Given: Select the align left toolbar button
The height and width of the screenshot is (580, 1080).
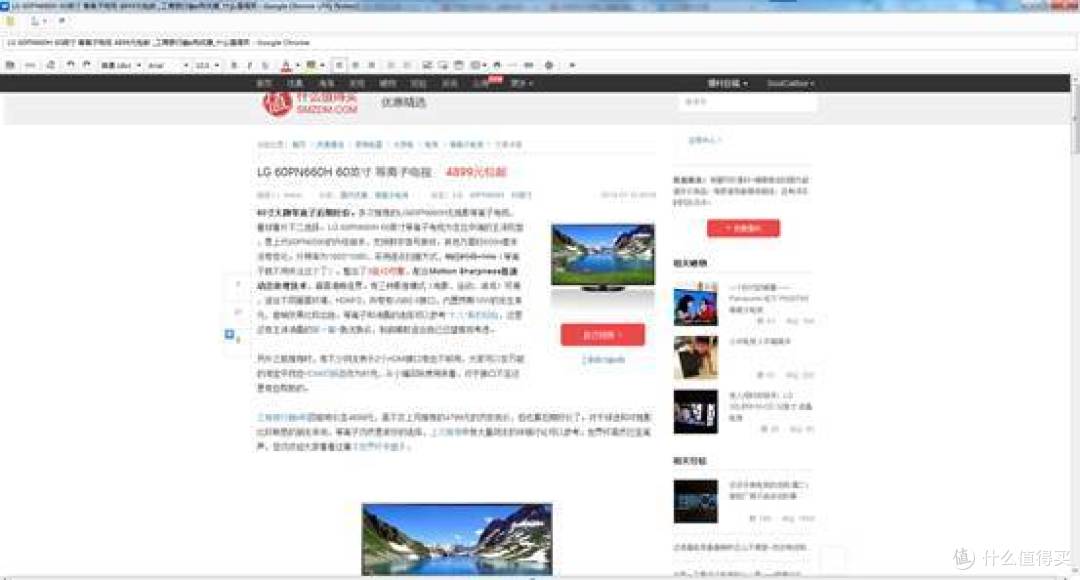Looking at the screenshot, I should click(340, 65).
